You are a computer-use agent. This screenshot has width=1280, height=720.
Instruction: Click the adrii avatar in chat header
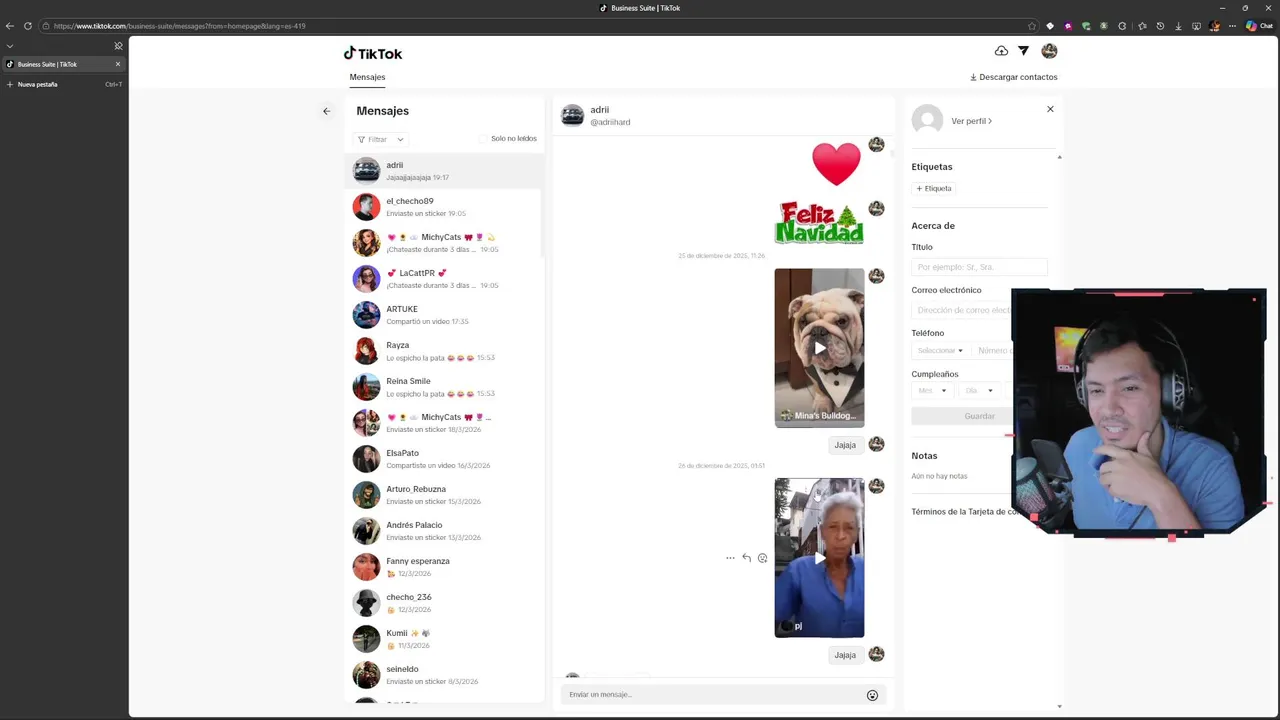[572, 115]
